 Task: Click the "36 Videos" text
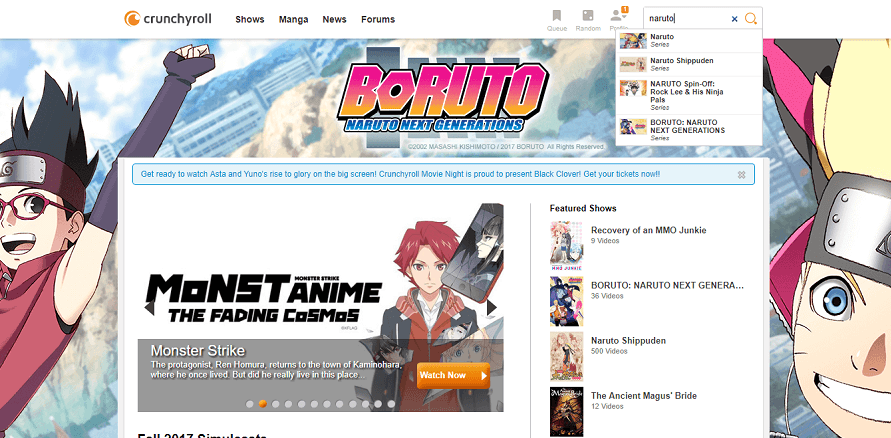607,296
